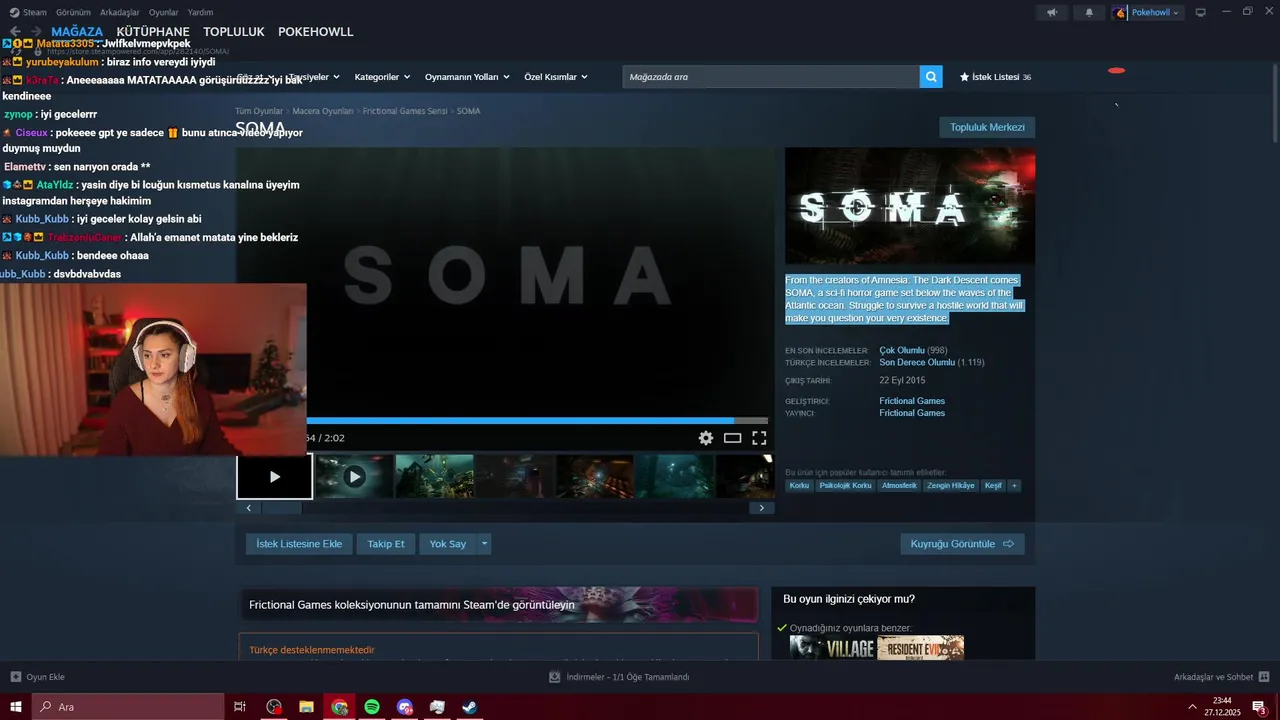Switch to the KÜTÜPHANE tab
Viewport: 1280px width, 720px height.
(153, 32)
